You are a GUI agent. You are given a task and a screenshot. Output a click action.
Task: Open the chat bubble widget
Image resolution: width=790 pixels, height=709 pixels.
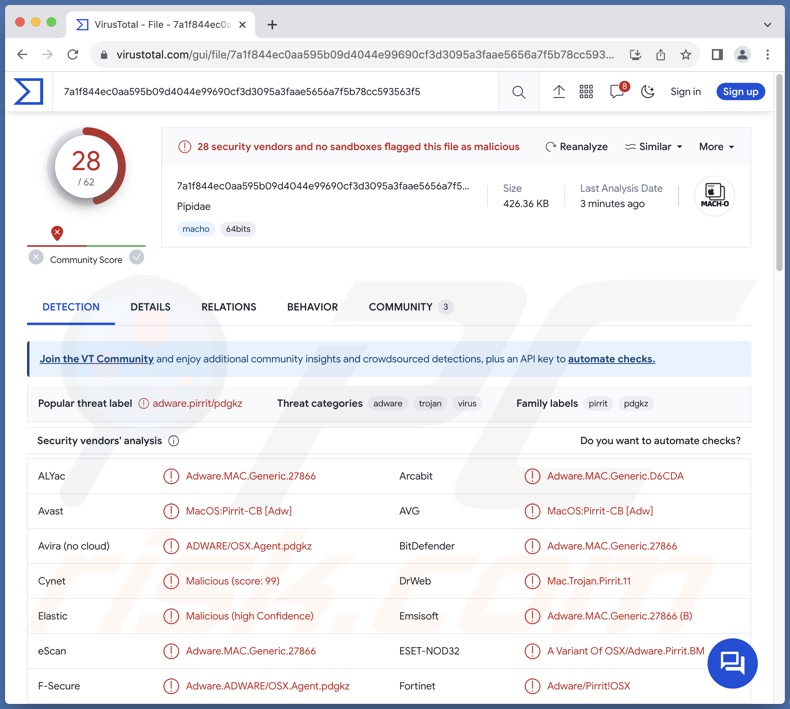[x=732, y=662]
